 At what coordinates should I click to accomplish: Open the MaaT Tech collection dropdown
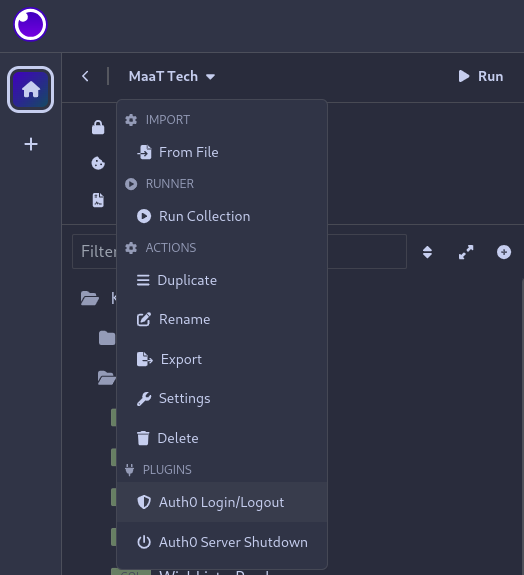[172, 76]
